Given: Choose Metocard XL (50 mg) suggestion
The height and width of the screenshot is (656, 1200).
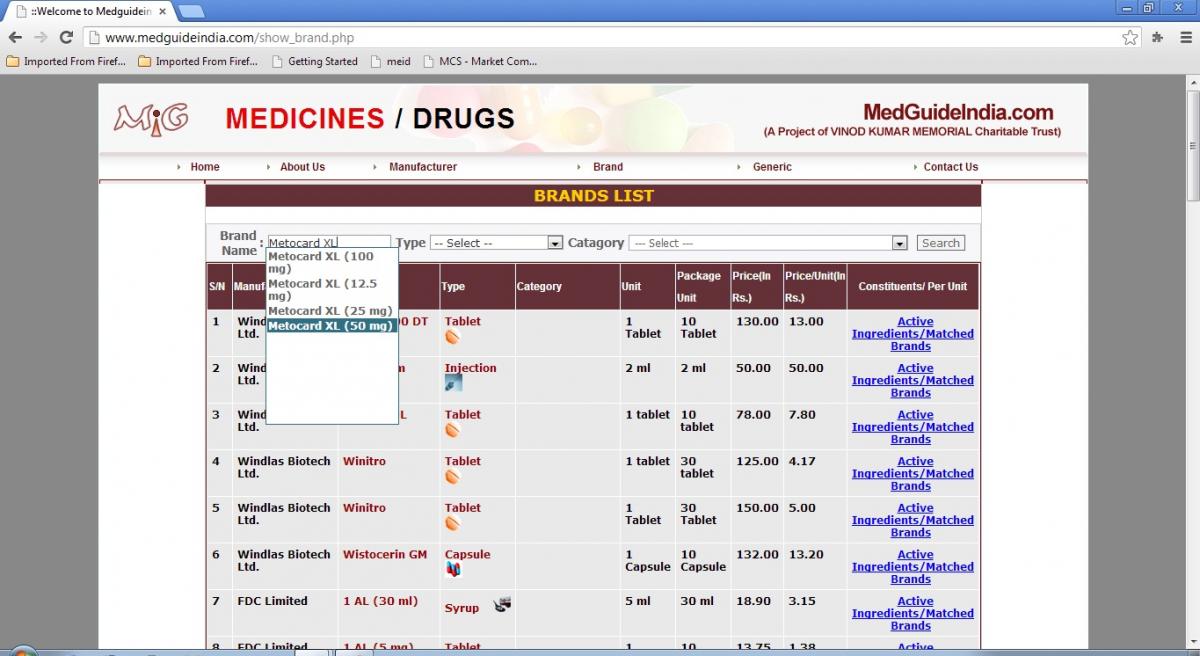Looking at the screenshot, I should pyautogui.click(x=332, y=326).
